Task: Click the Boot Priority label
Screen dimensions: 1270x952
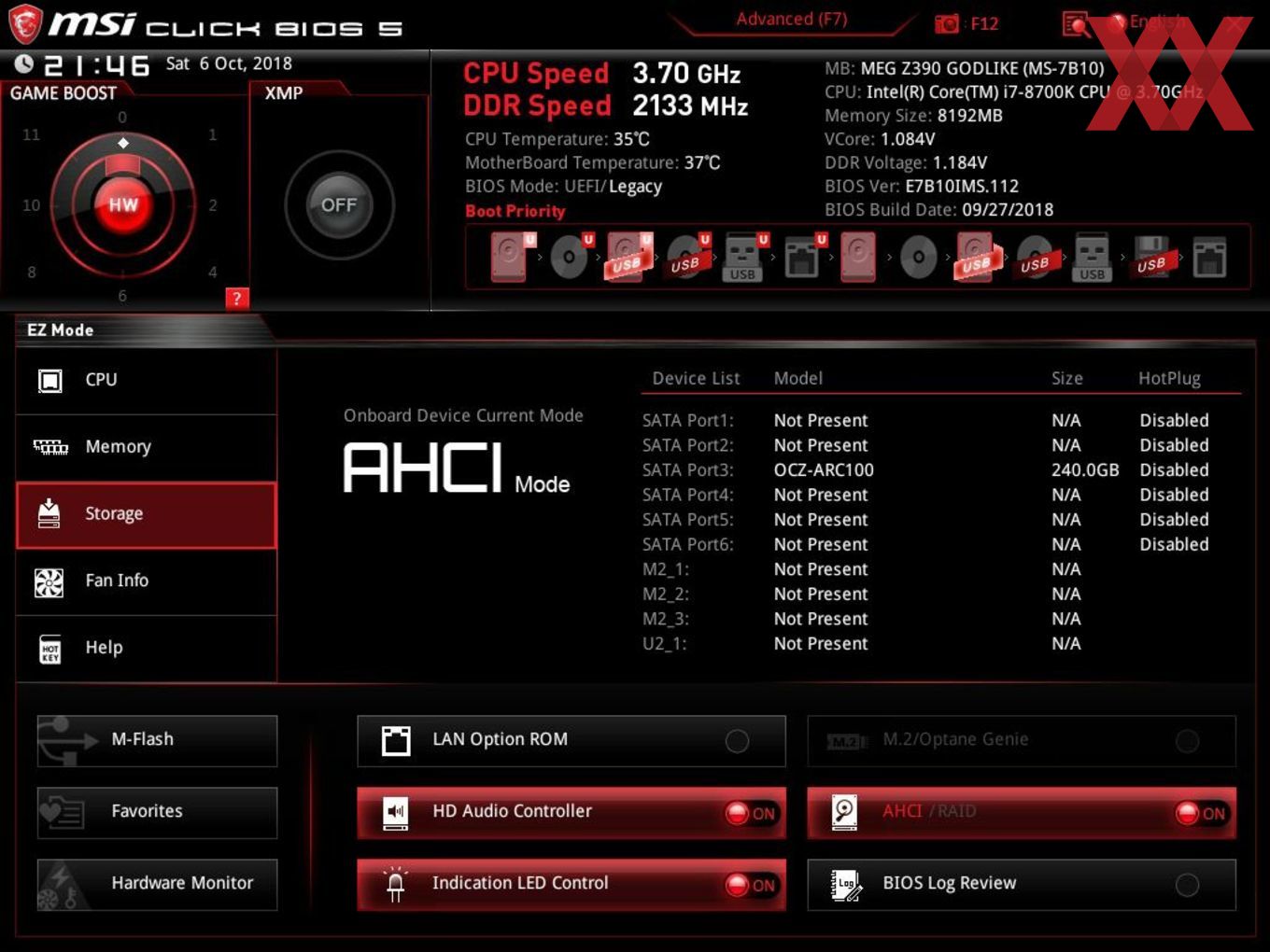Action: (515, 211)
